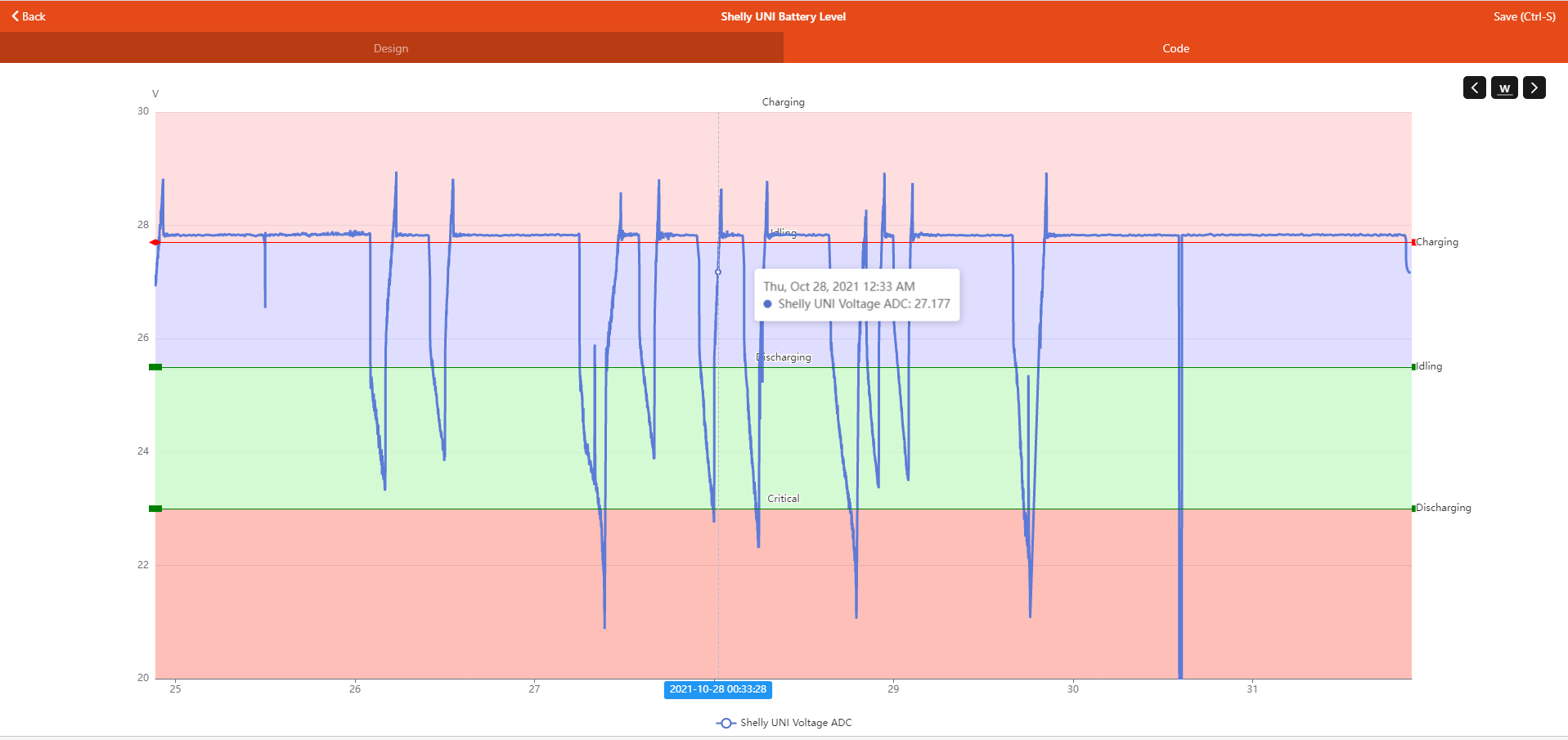Toggle the Shelly UNI Voltage ADC legend
The image size is (1568, 740).
tap(784, 723)
